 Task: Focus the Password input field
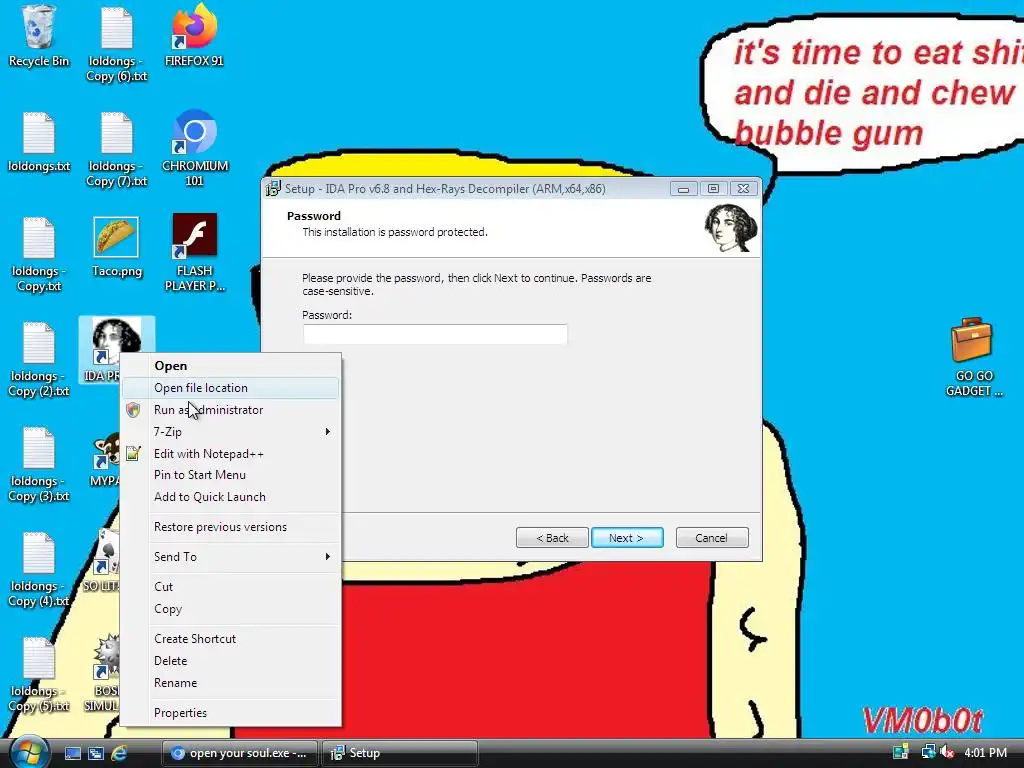pyautogui.click(x=435, y=334)
